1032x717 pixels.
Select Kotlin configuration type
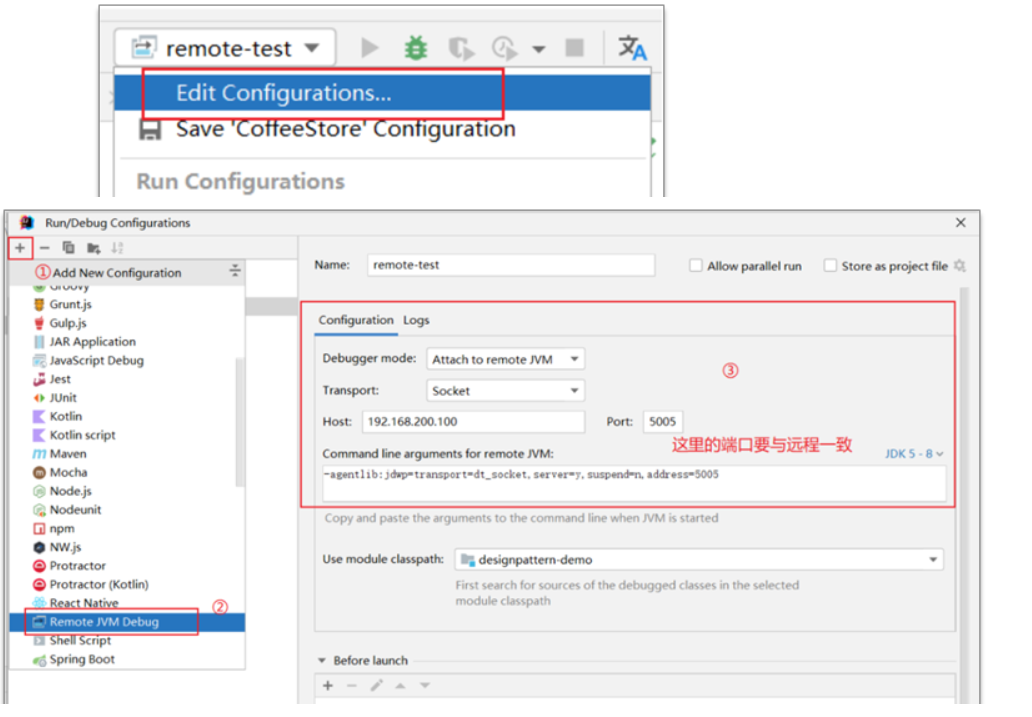tap(128, 416)
